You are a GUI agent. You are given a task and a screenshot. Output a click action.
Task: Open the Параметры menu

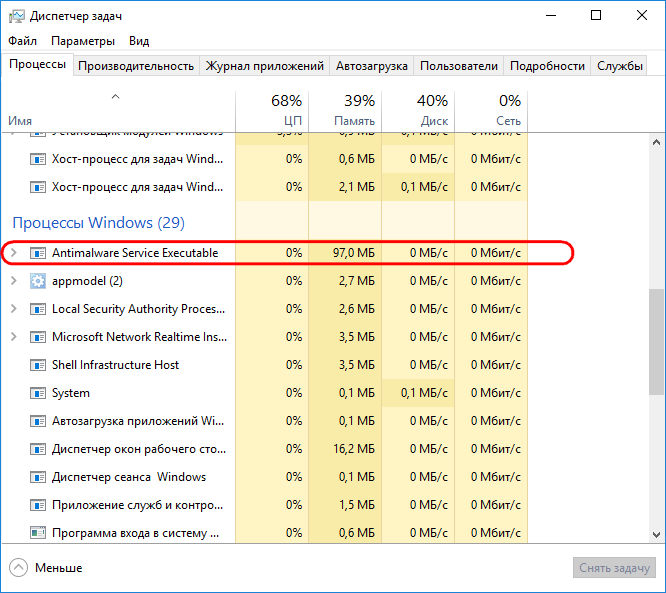point(83,41)
